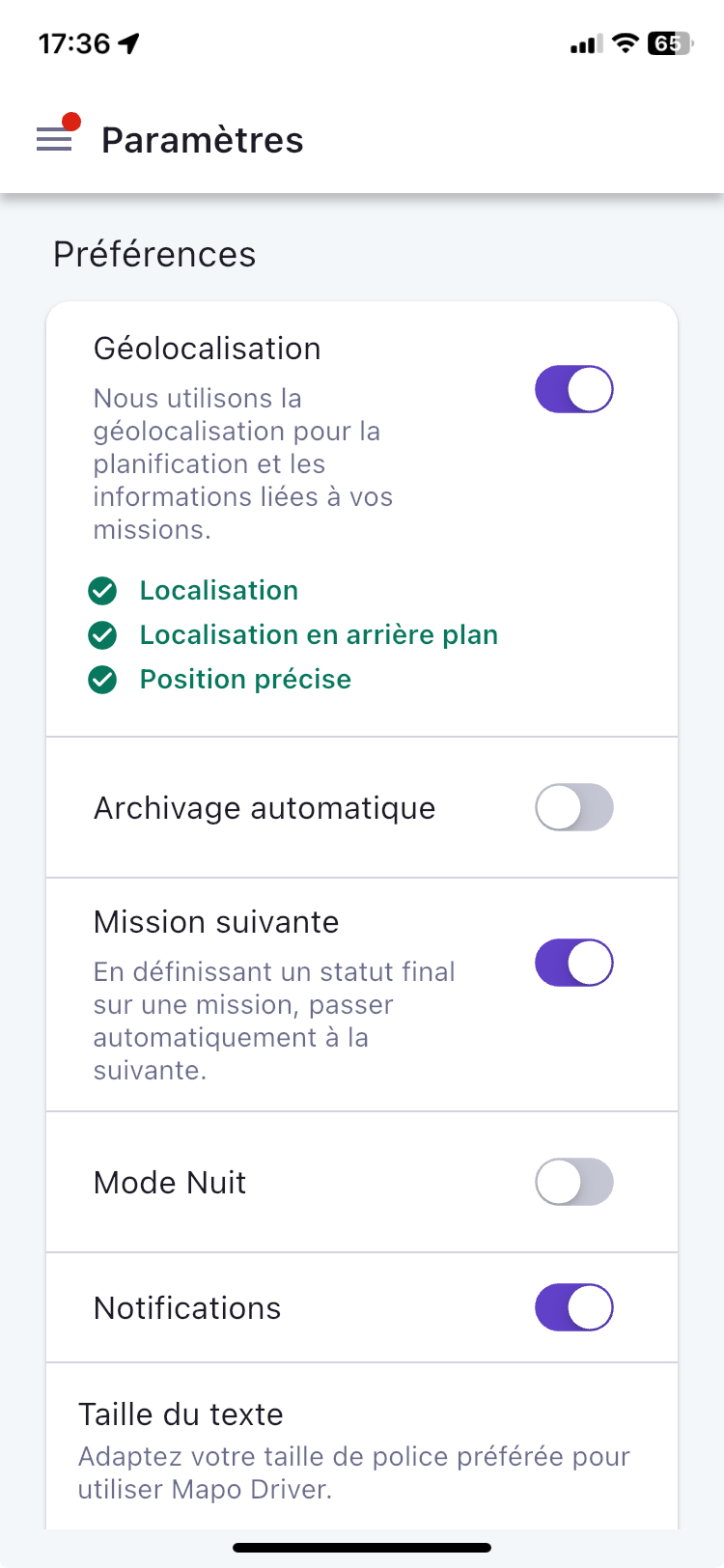
Task: Turn off the Mission suivante toggle
Action: (x=574, y=963)
